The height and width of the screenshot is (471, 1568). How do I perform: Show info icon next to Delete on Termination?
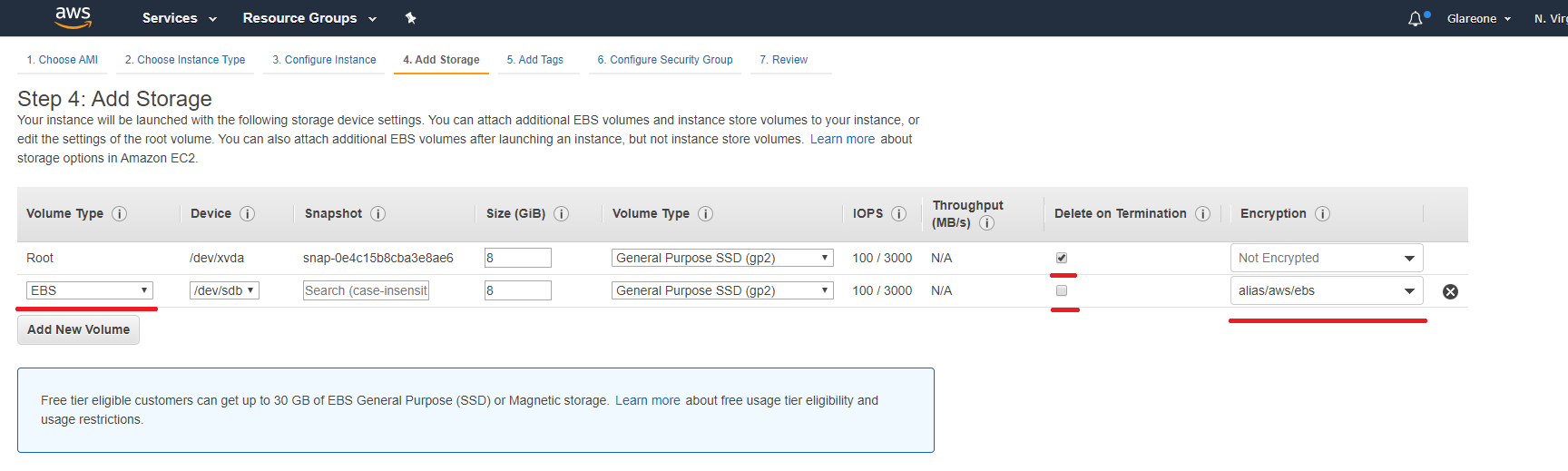1202,214
